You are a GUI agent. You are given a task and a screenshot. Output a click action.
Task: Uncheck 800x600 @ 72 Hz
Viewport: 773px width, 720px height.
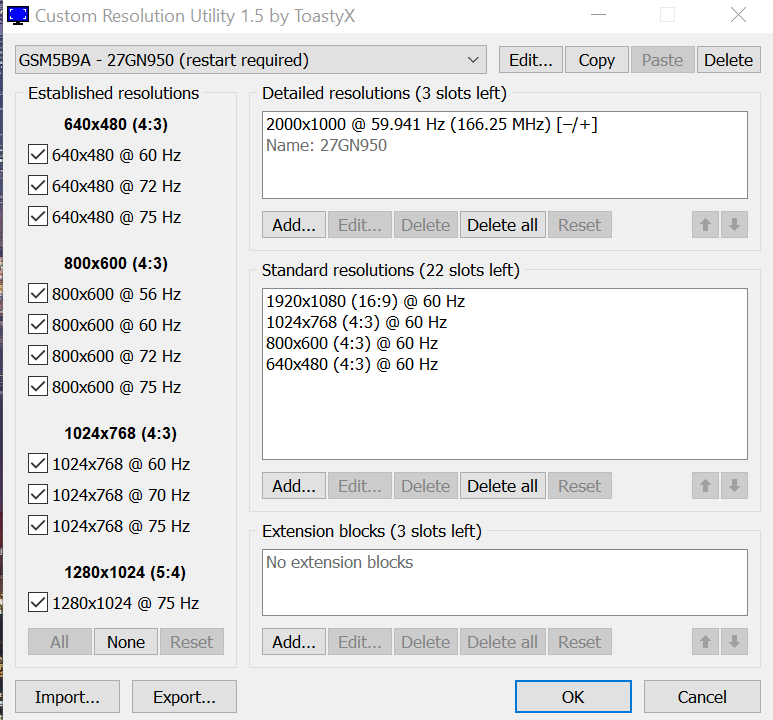(x=38, y=356)
